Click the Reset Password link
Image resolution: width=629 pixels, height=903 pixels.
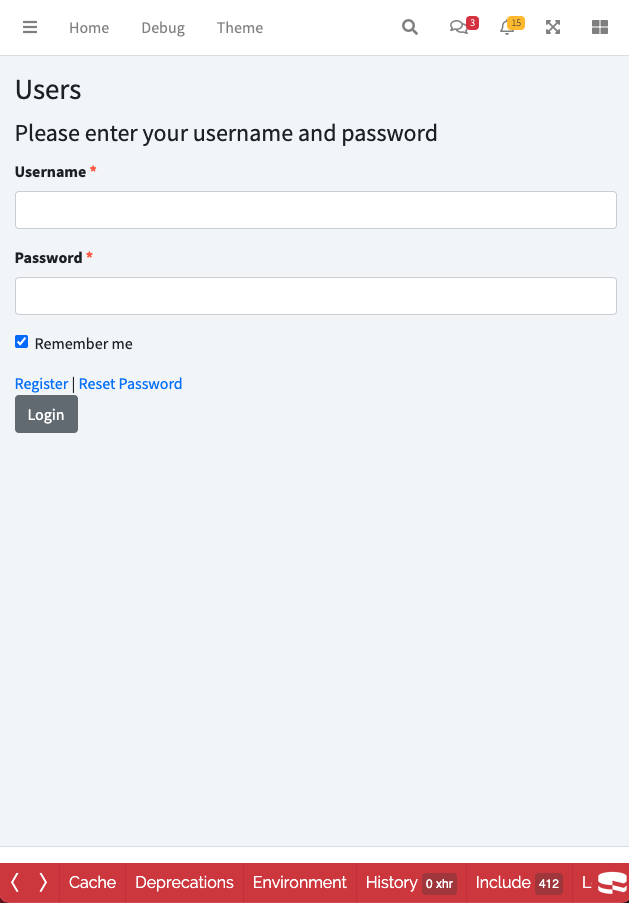[x=130, y=384]
